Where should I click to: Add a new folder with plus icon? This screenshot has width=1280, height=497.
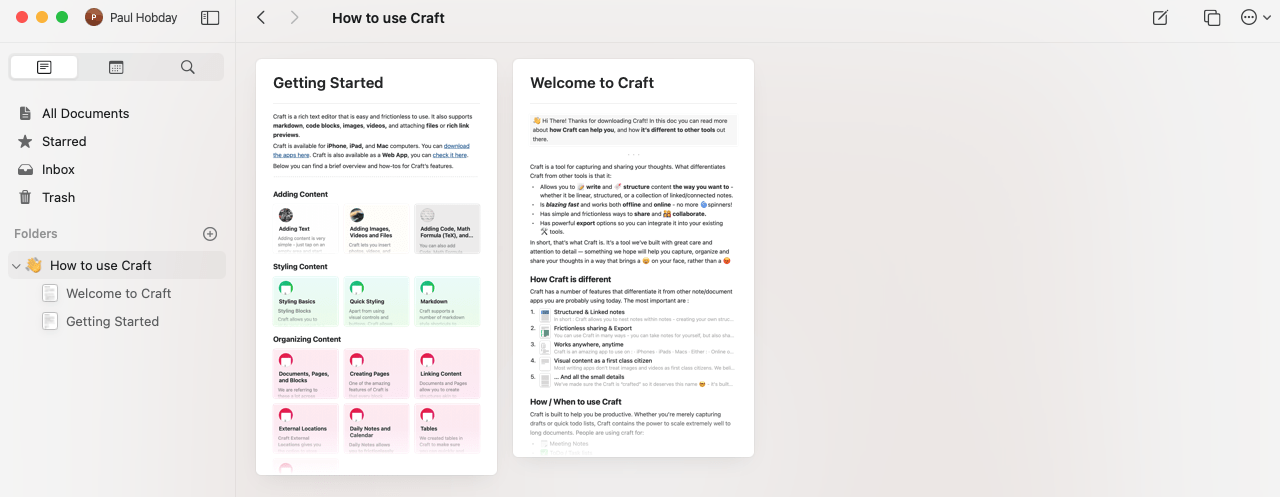click(210, 234)
